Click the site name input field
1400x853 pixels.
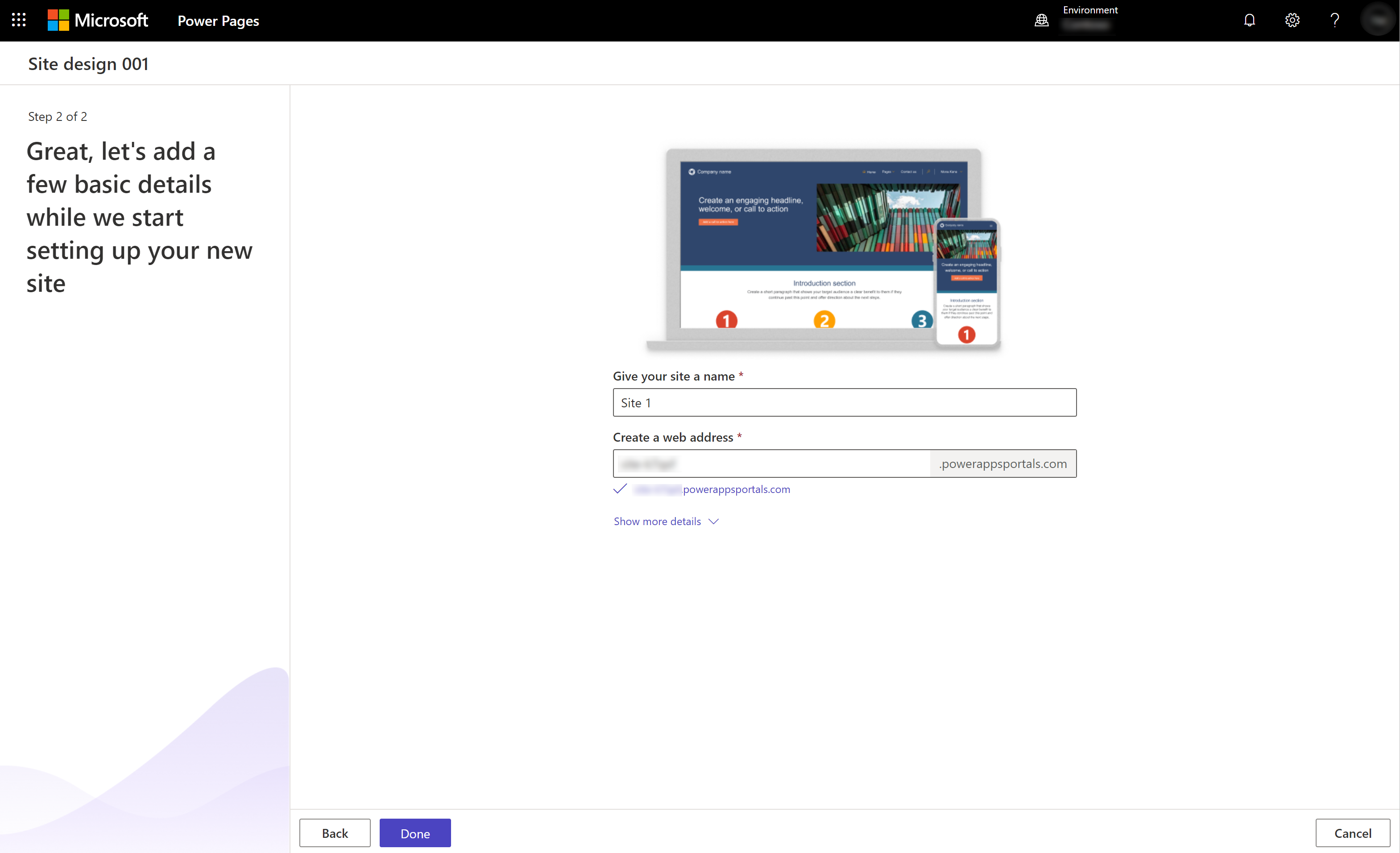point(844,402)
